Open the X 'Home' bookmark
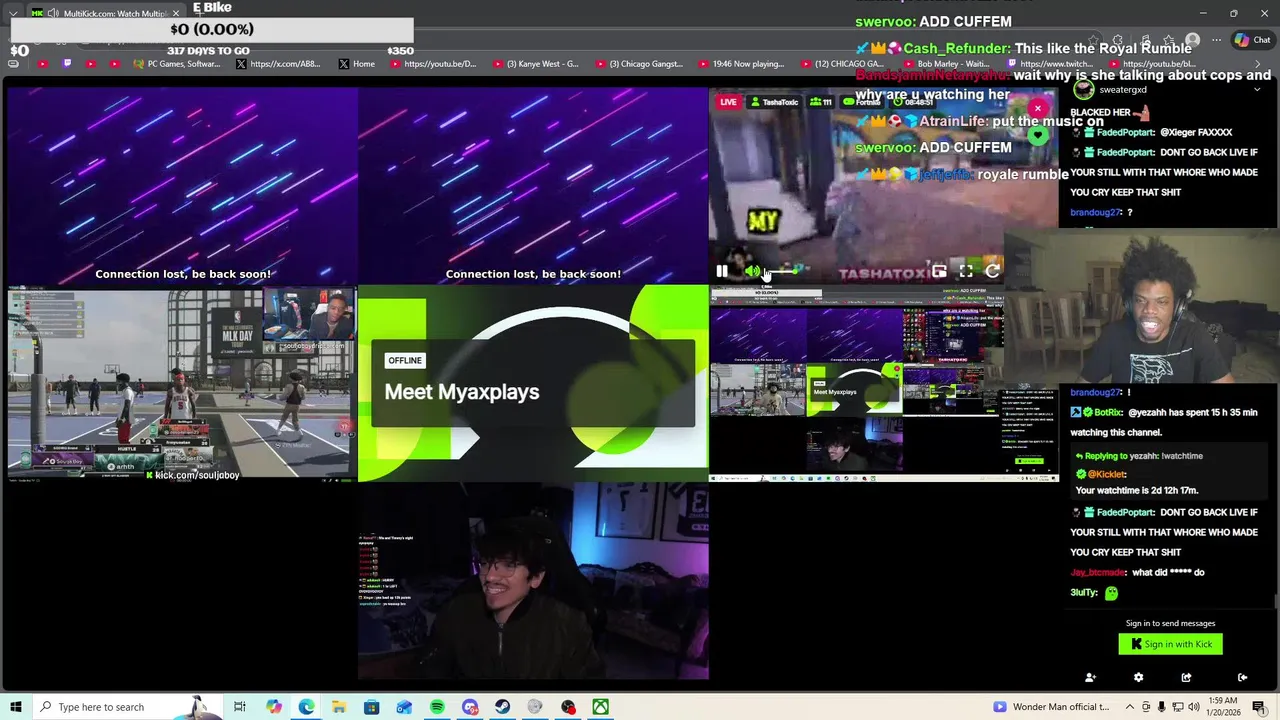1280x720 pixels. (357, 64)
